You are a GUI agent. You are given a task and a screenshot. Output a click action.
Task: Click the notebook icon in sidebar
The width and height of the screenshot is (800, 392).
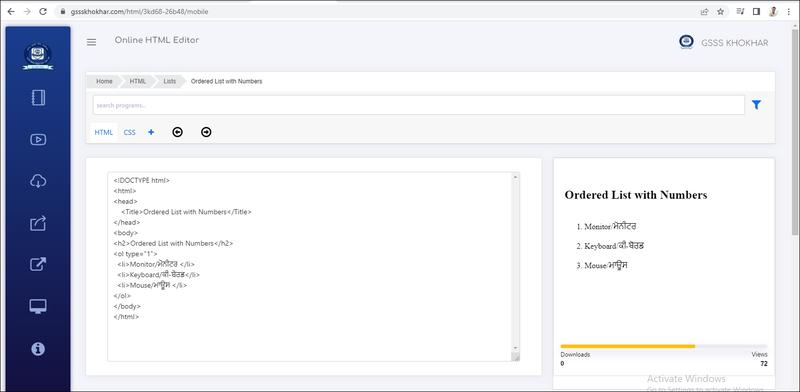click(38, 97)
